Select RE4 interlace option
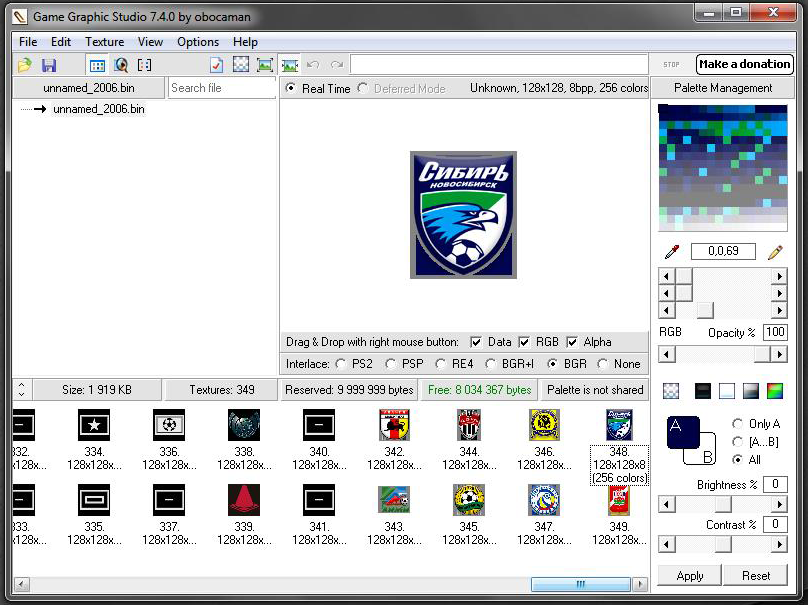Viewport: 808px width, 605px height. click(x=441, y=364)
